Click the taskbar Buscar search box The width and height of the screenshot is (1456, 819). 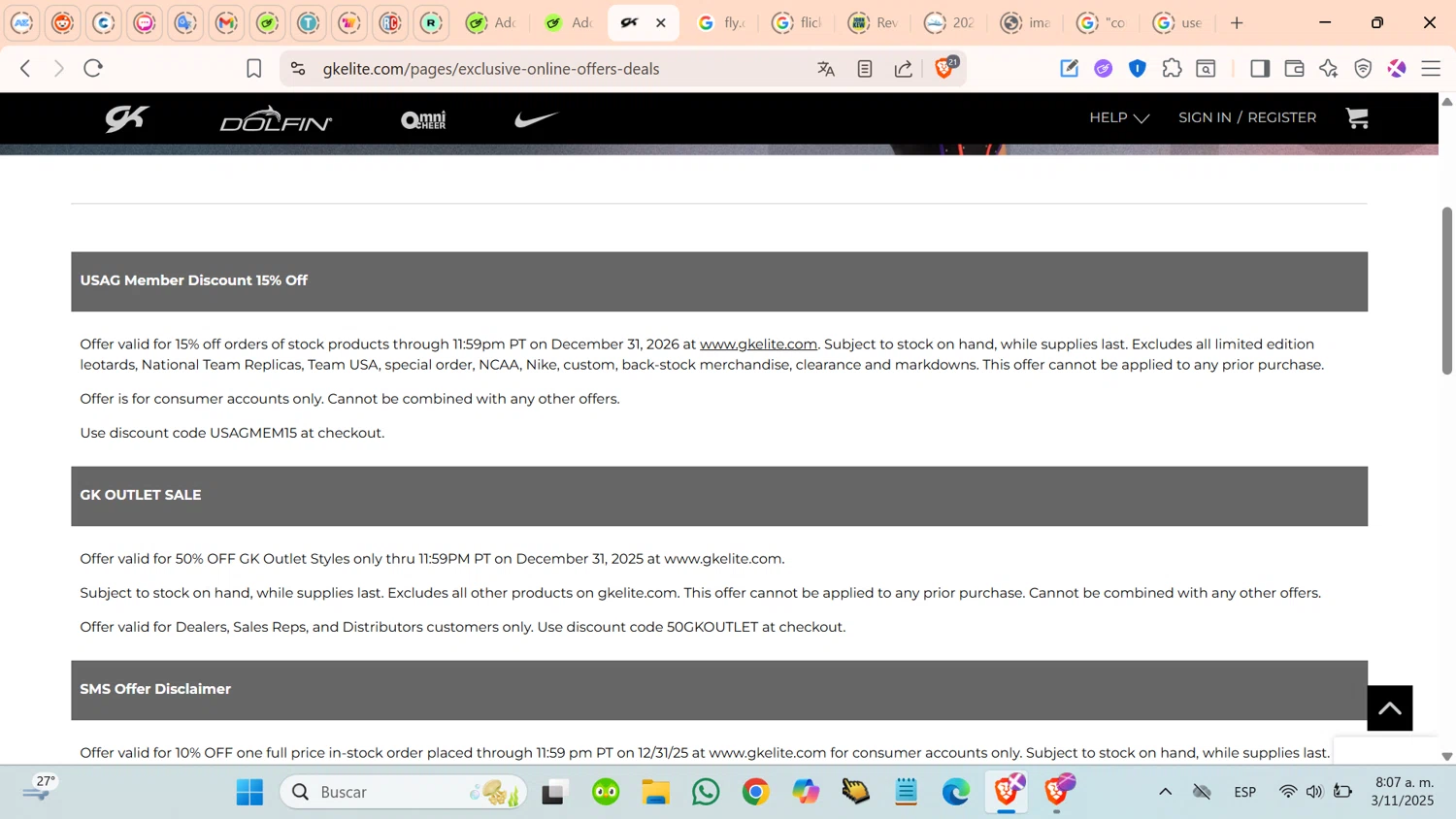tap(403, 792)
